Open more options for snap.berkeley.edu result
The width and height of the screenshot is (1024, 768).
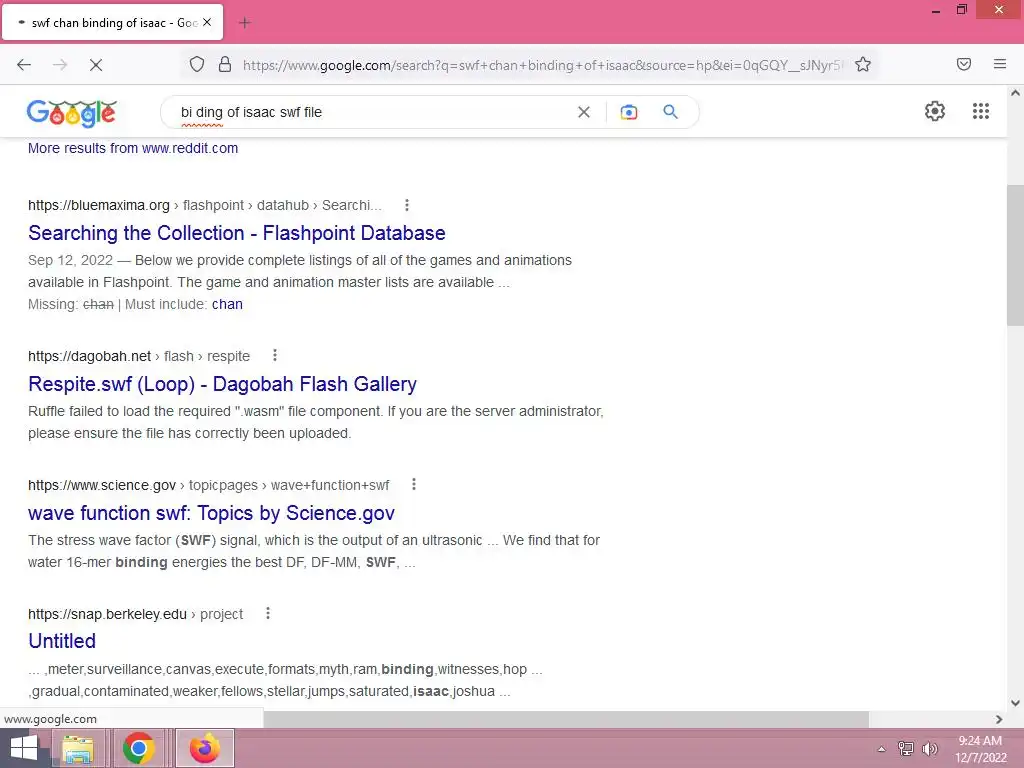point(268,613)
